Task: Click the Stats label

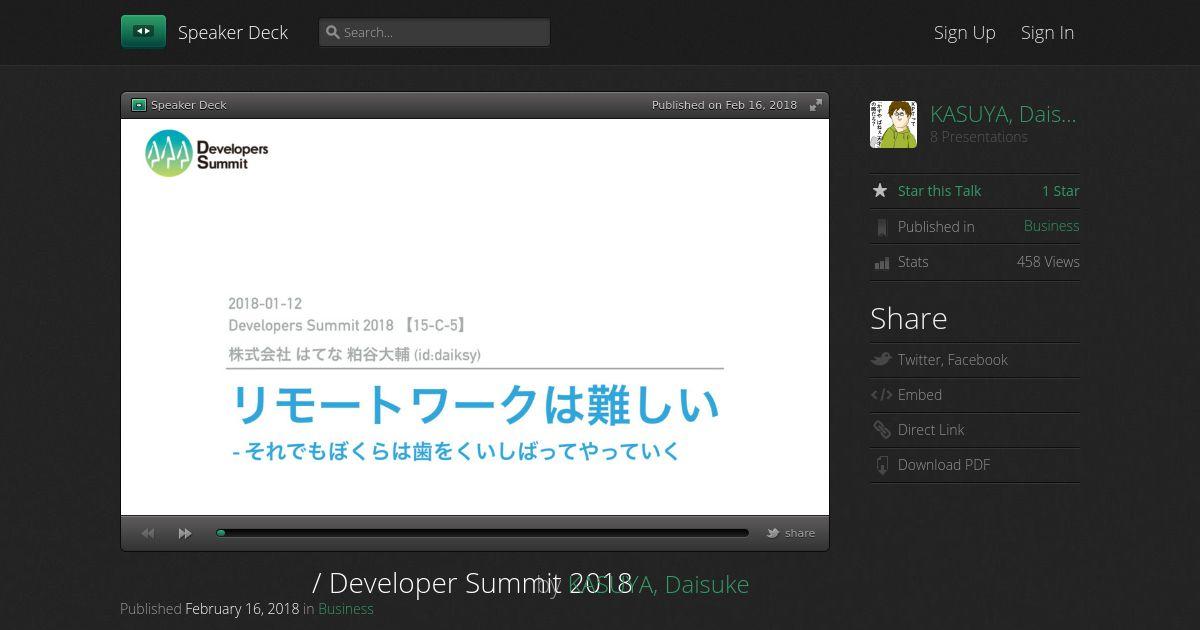Action: point(913,262)
